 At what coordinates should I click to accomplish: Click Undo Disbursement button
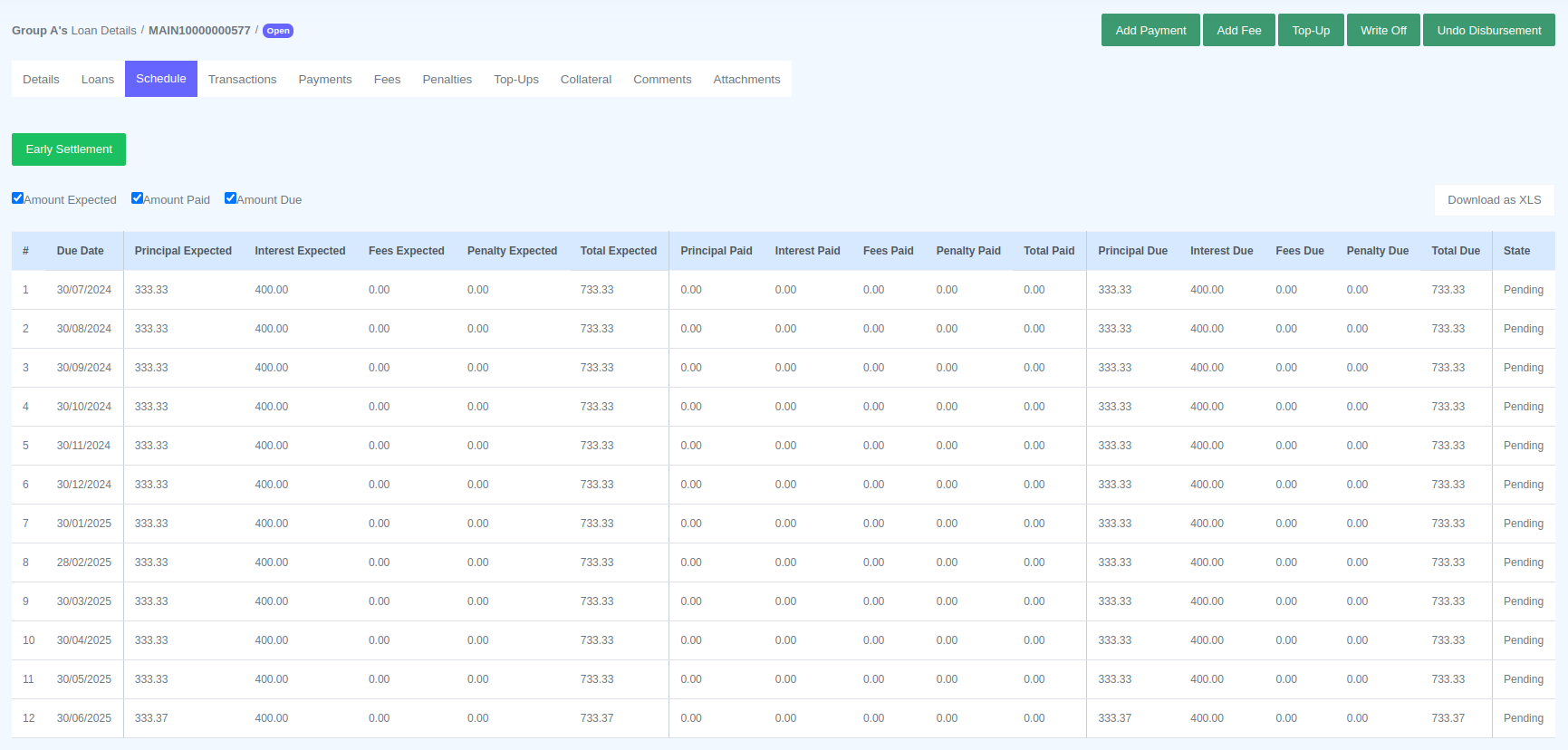tap(1488, 30)
